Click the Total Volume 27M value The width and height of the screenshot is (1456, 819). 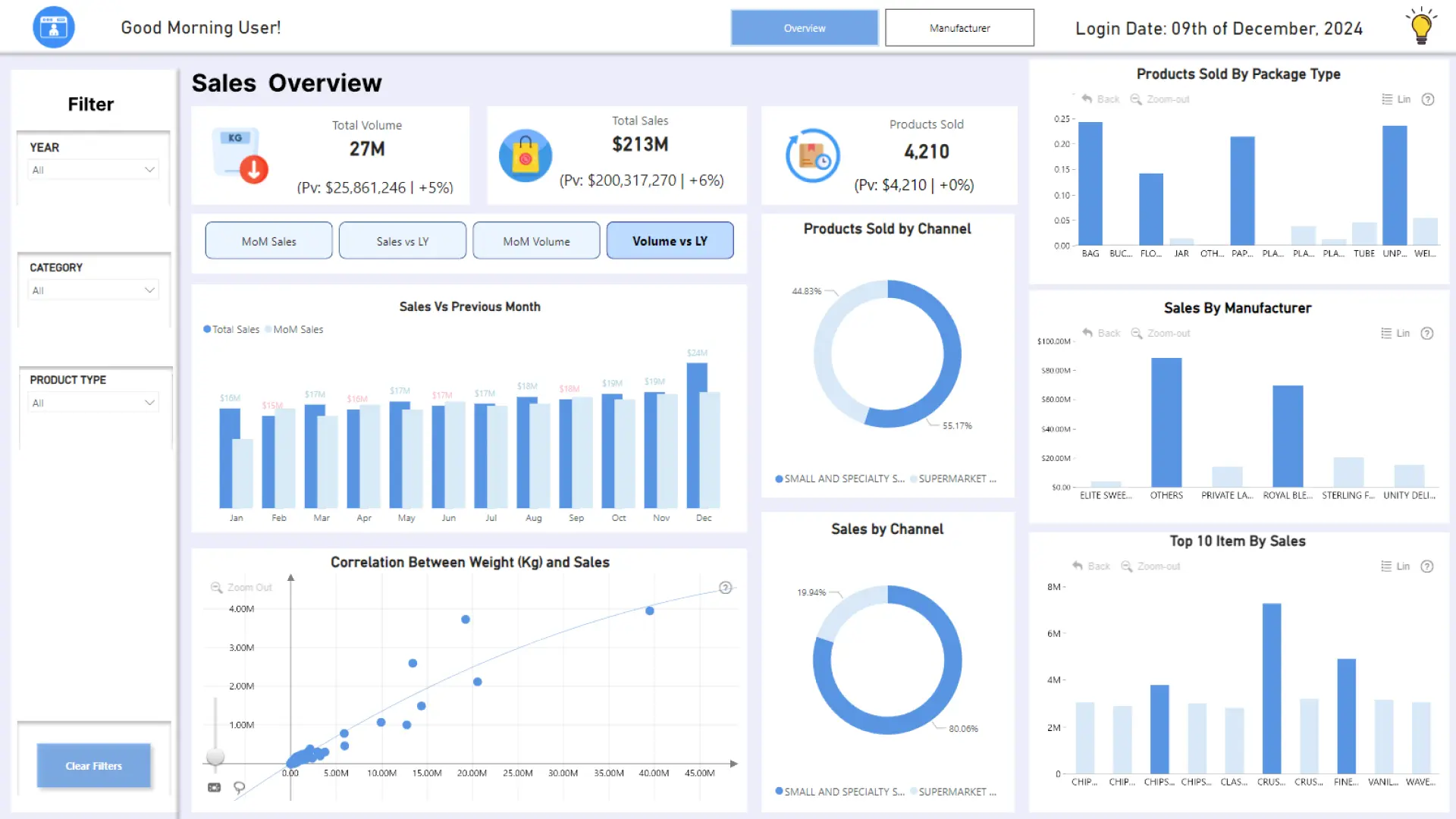(x=367, y=149)
